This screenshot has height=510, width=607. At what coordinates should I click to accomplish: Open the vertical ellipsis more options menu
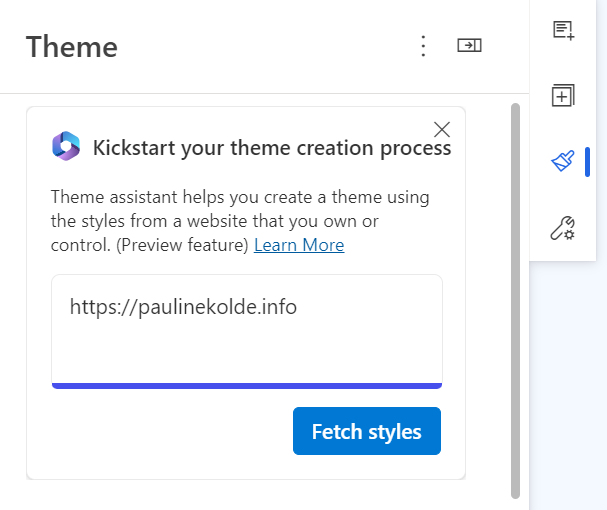pos(423,46)
